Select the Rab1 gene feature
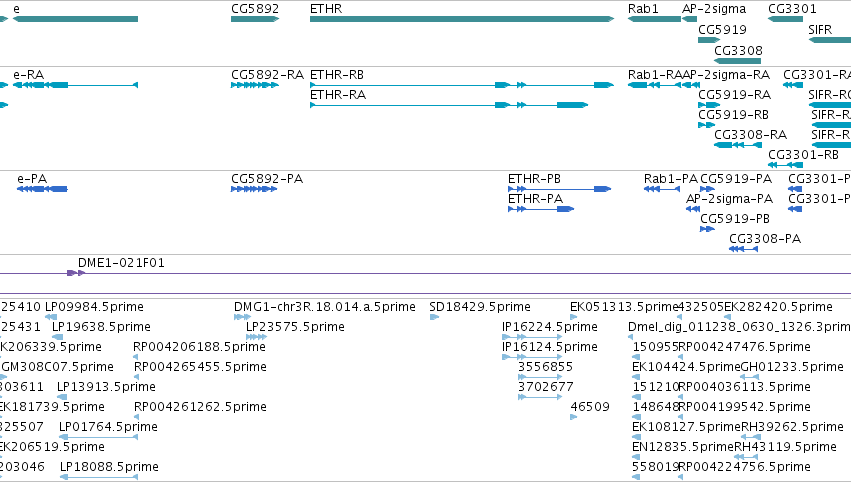 654,19
